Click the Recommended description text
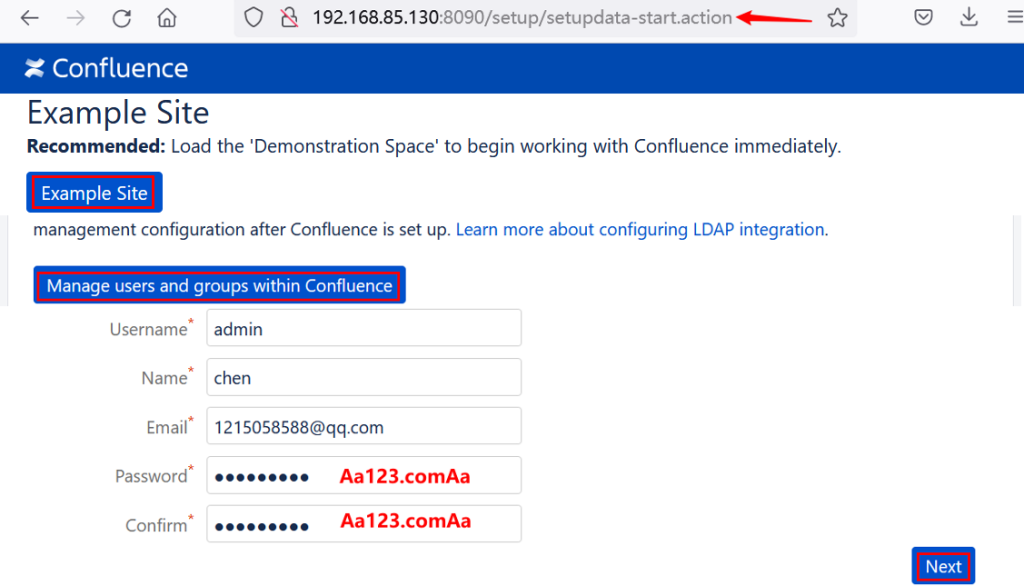The height and width of the screenshot is (586, 1024). click(434, 146)
